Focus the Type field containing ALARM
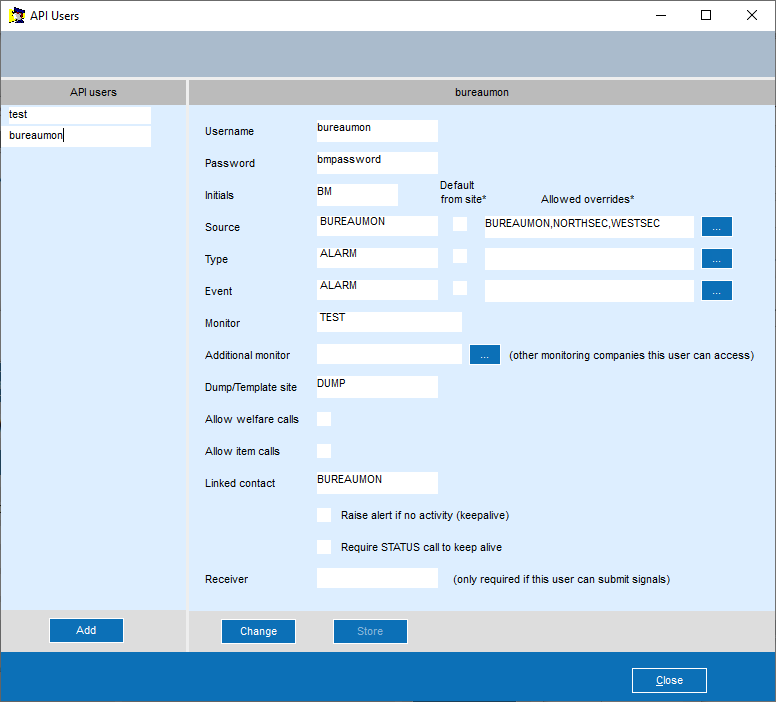This screenshot has width=776, height=702. pos(377,258)
